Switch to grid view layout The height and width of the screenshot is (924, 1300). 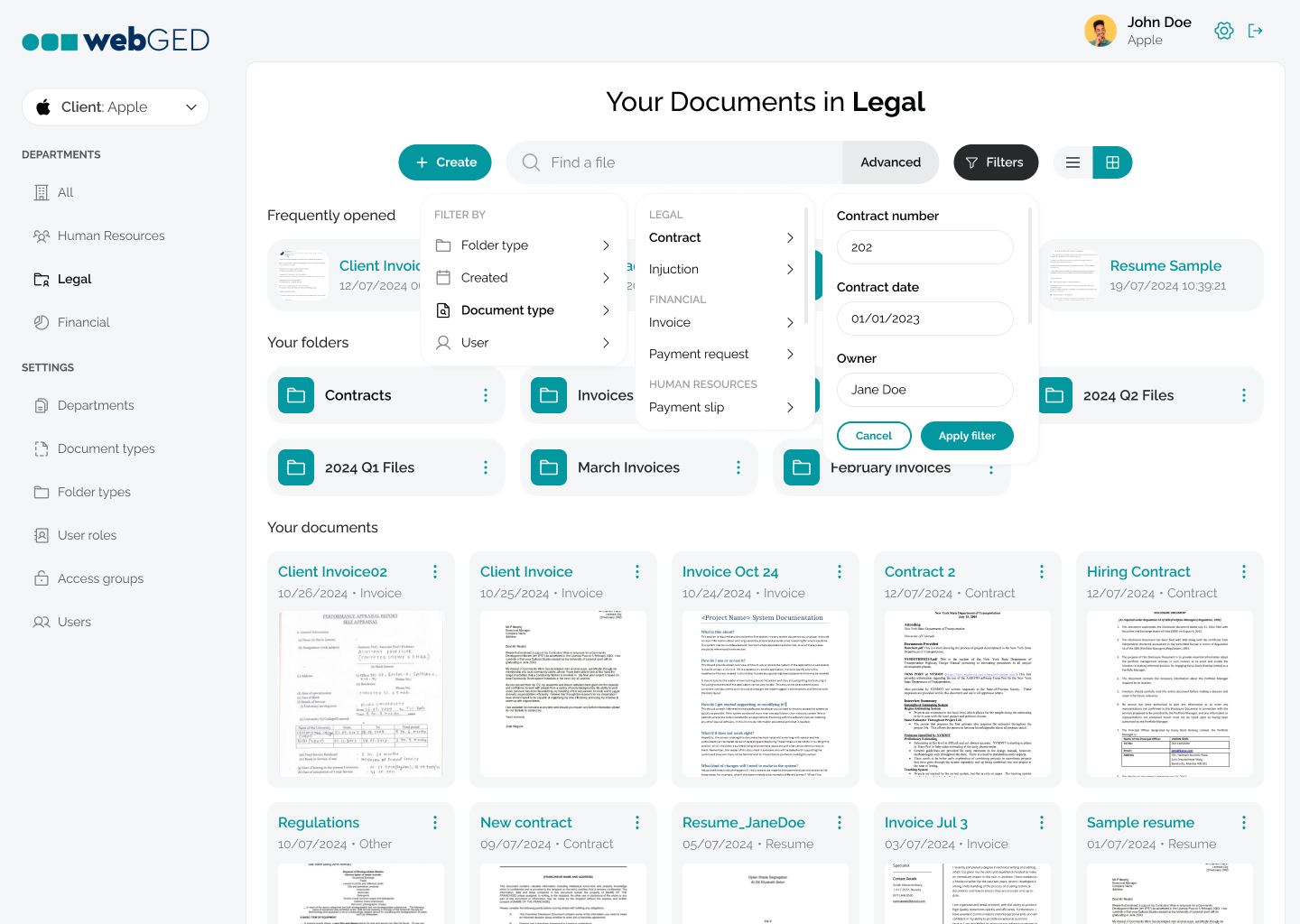click(1112, 162)
